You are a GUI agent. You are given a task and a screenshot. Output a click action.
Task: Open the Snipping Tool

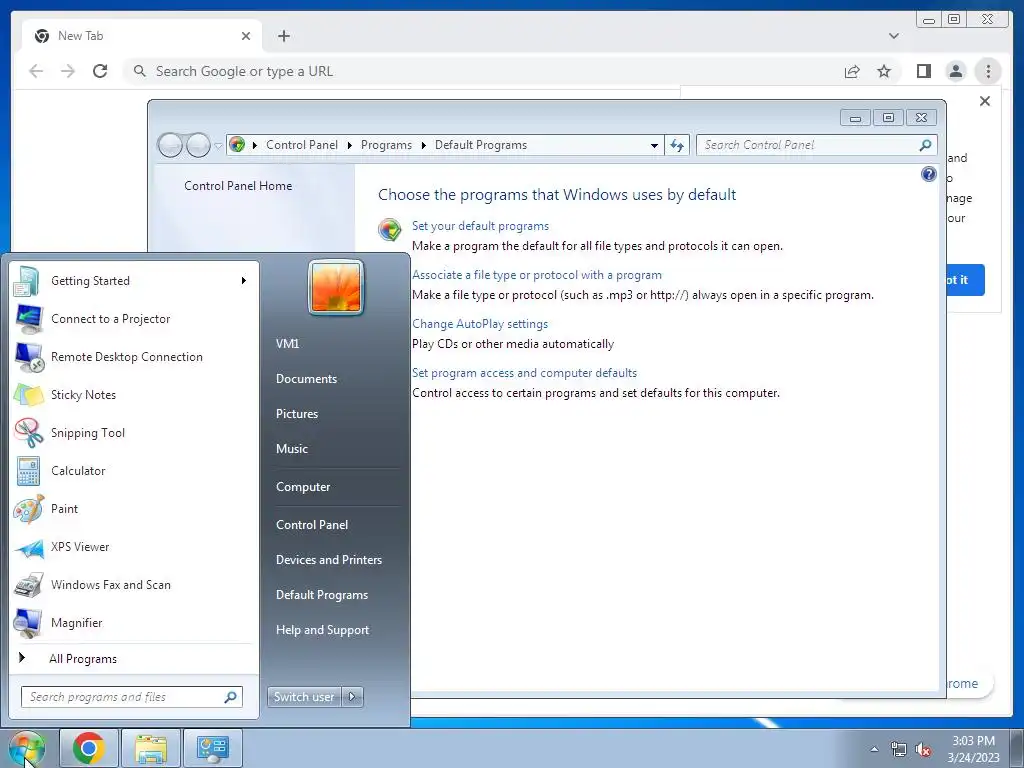pos(133,432)
